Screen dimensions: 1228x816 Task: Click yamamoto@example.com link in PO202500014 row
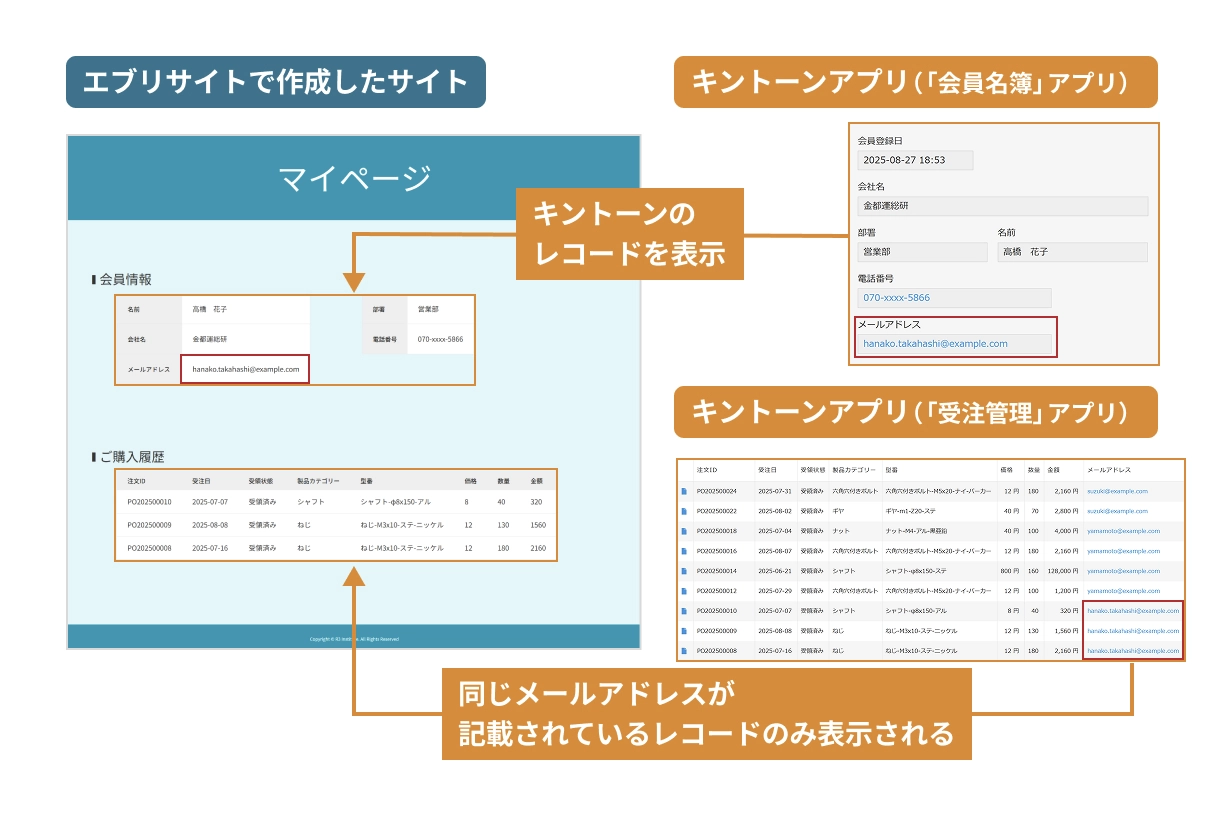coord(1123,571)
